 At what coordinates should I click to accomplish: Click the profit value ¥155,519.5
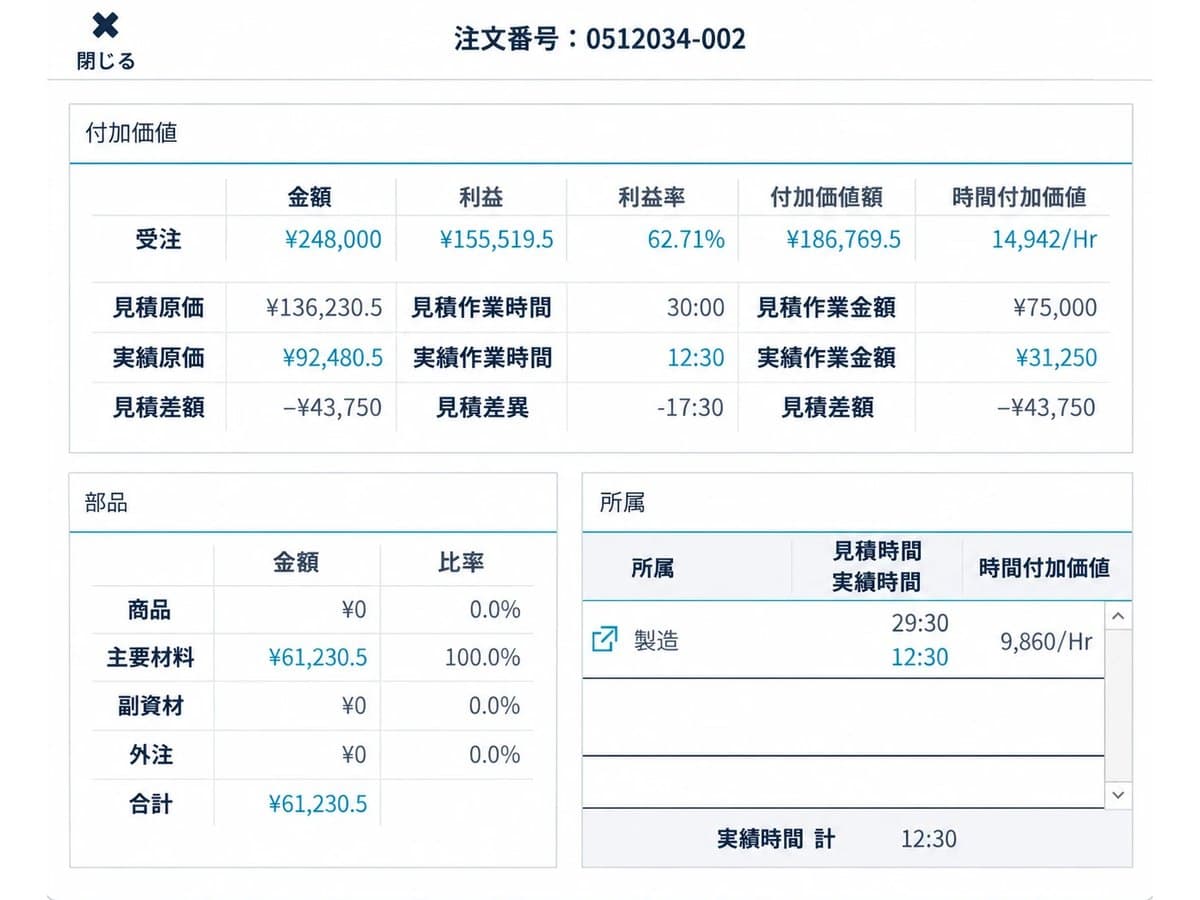[496, 240]
